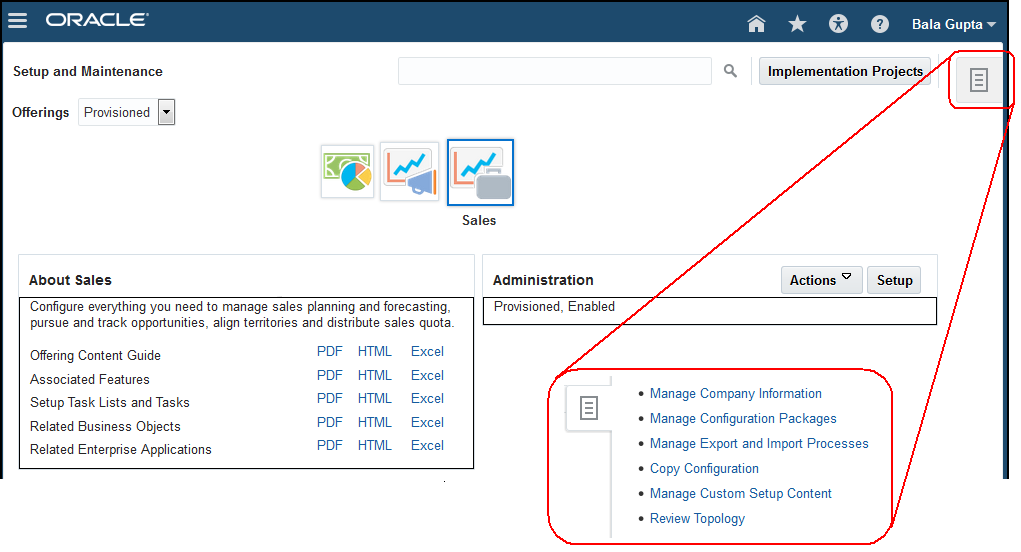Open the hamburger navigator menu
The height and width of the screenshot is (552, 1021).
click(x=18, y=21)
